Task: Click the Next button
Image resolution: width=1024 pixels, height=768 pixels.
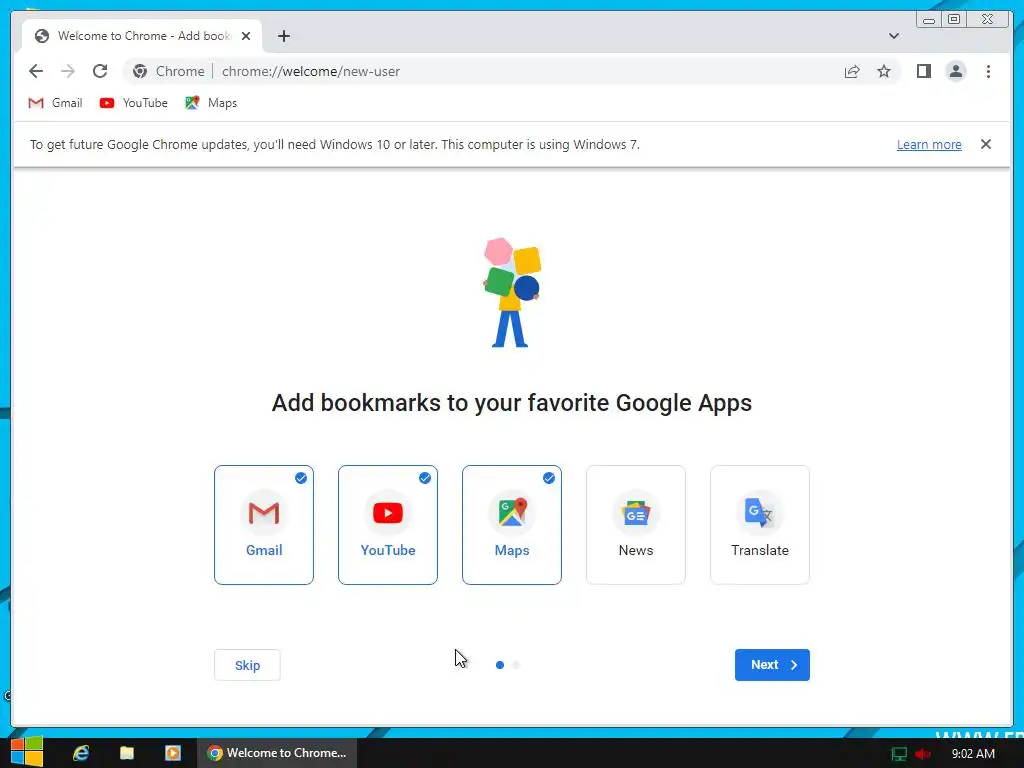Action: (772, 665)
